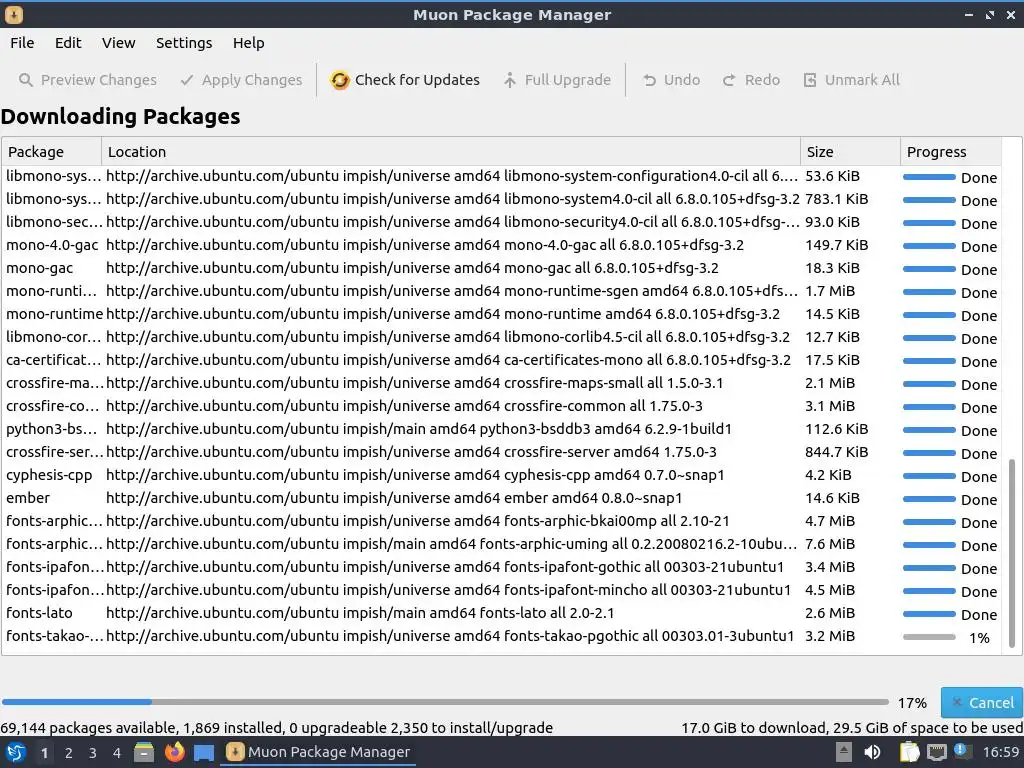Click the removable media eject tray icon

(x=844, y=752)
